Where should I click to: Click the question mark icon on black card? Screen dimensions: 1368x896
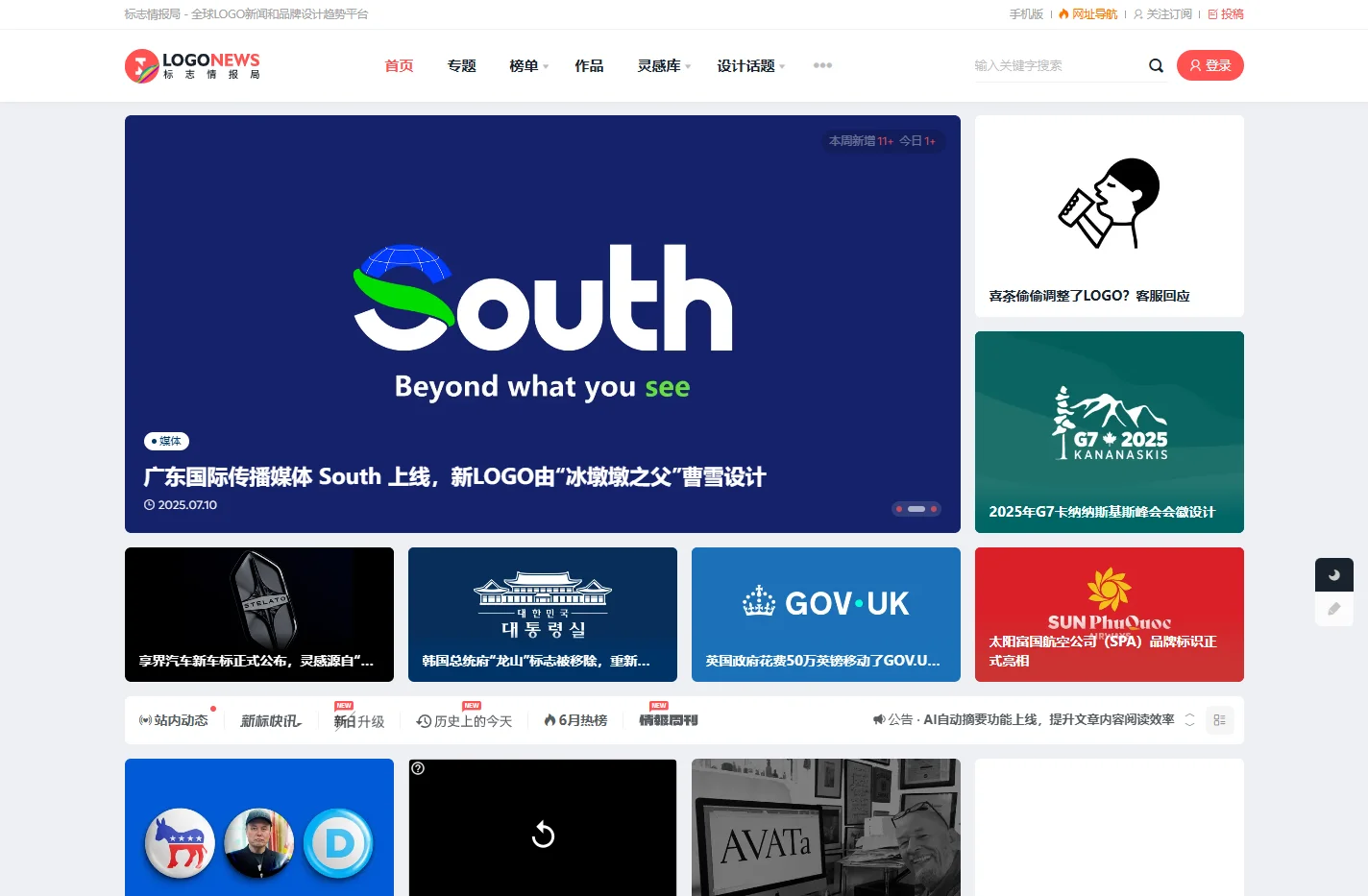[418, 768]
